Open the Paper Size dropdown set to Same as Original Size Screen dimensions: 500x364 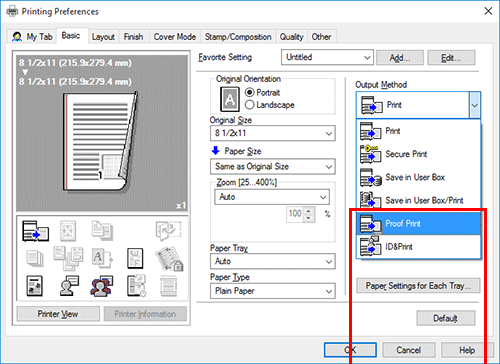click(273, 166)
